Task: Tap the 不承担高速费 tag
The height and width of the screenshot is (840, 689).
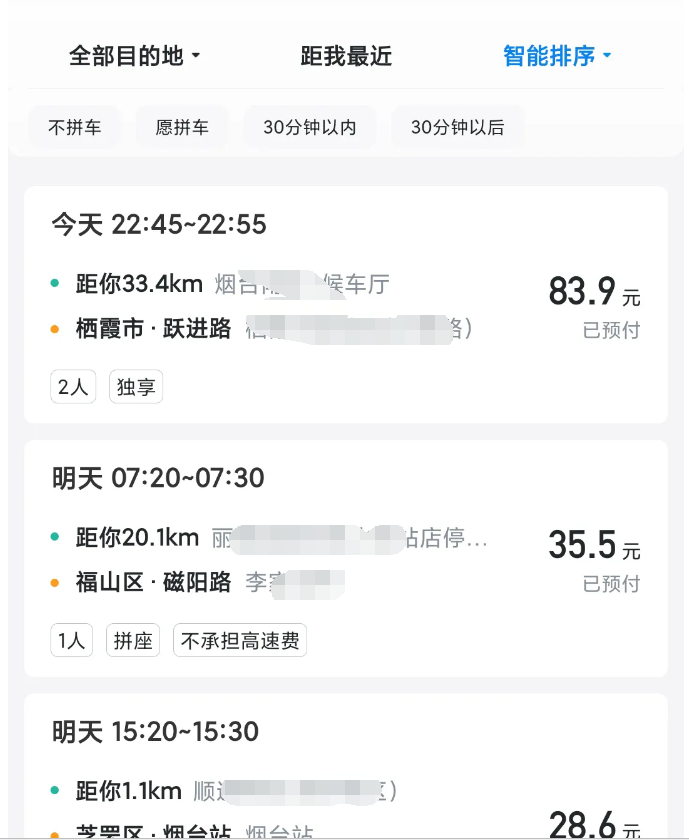Action: pos(240,641)
